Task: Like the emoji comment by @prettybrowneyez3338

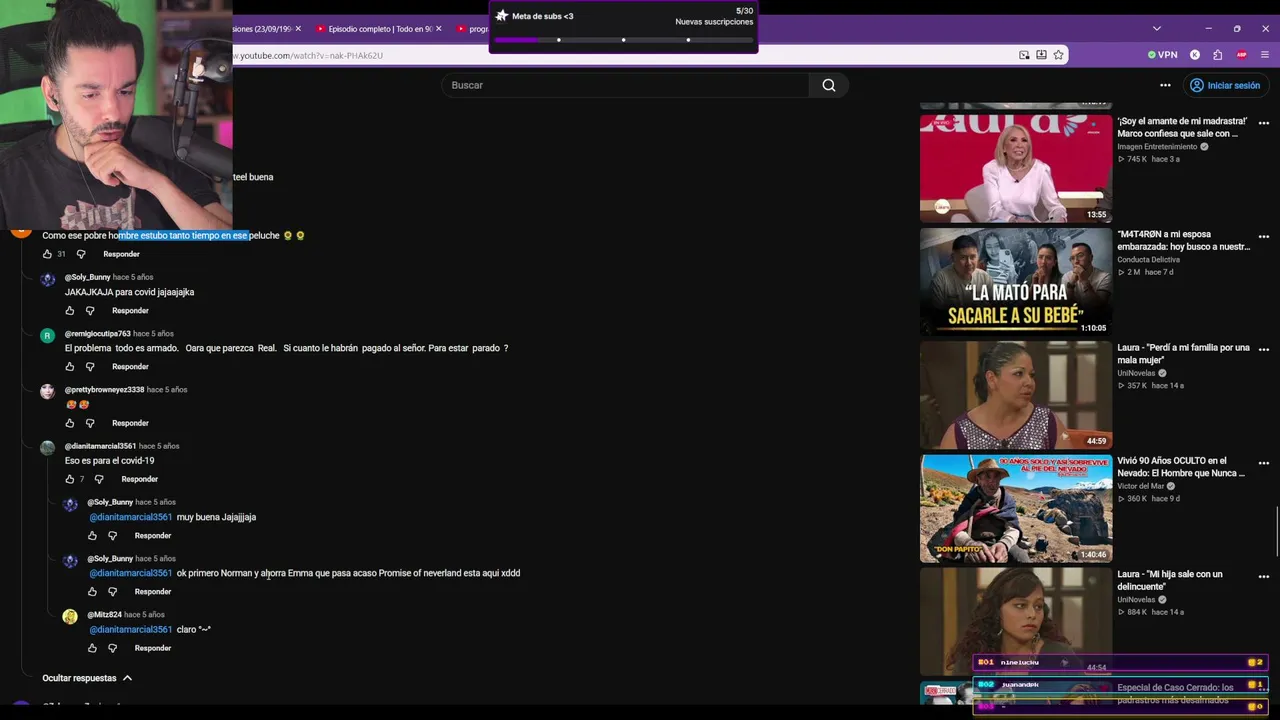Action: tap(70, 423)
